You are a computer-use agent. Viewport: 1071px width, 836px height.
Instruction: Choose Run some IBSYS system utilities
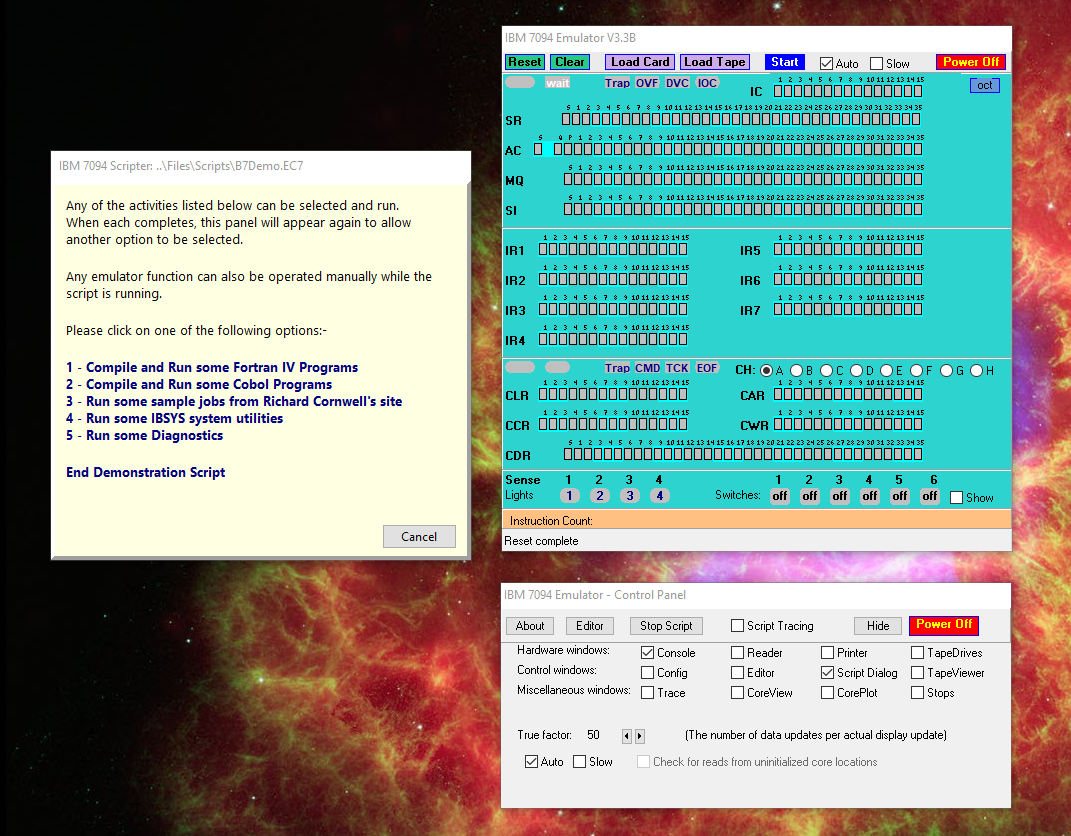pyautogui.click(x=174, y=419)
